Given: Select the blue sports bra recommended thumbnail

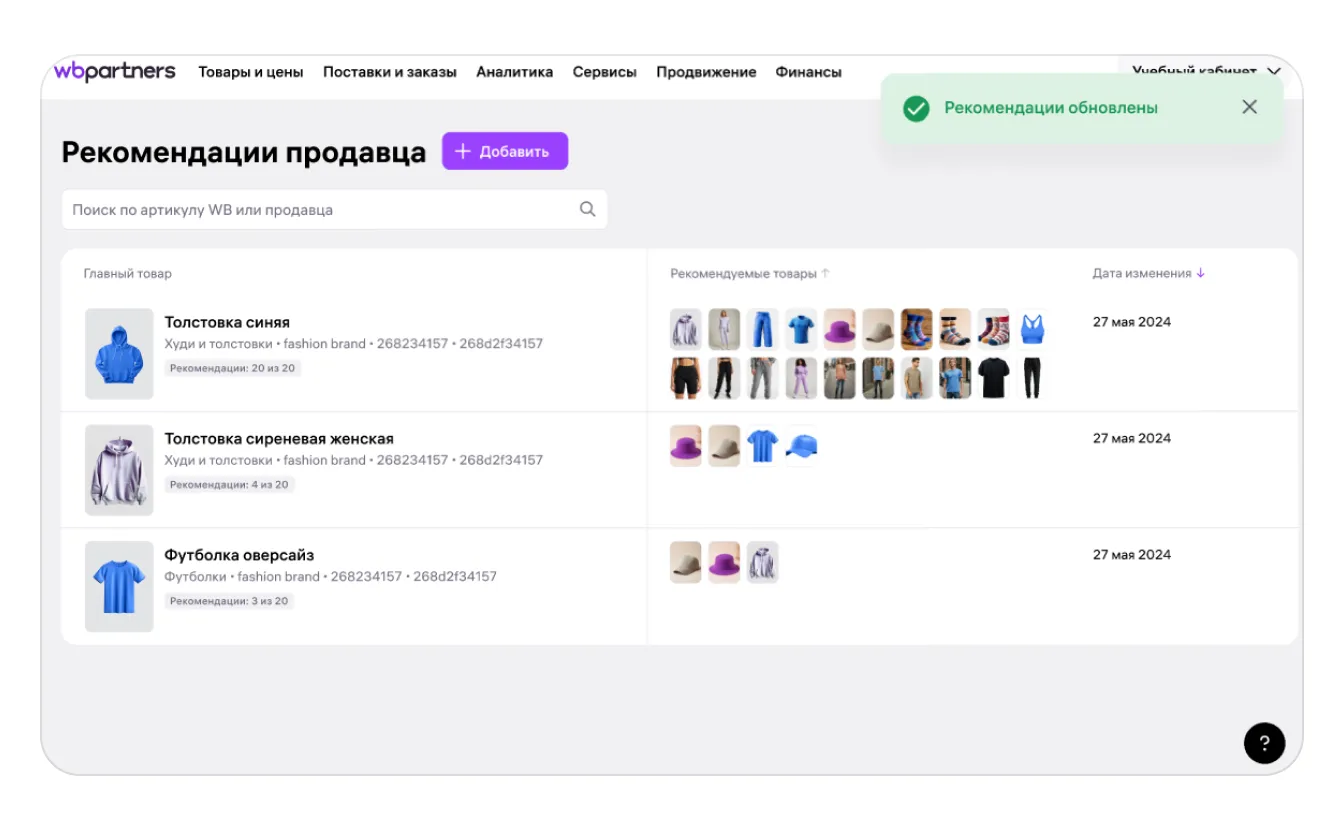Looking at the screenshot, I should [x=1032, y=329].
